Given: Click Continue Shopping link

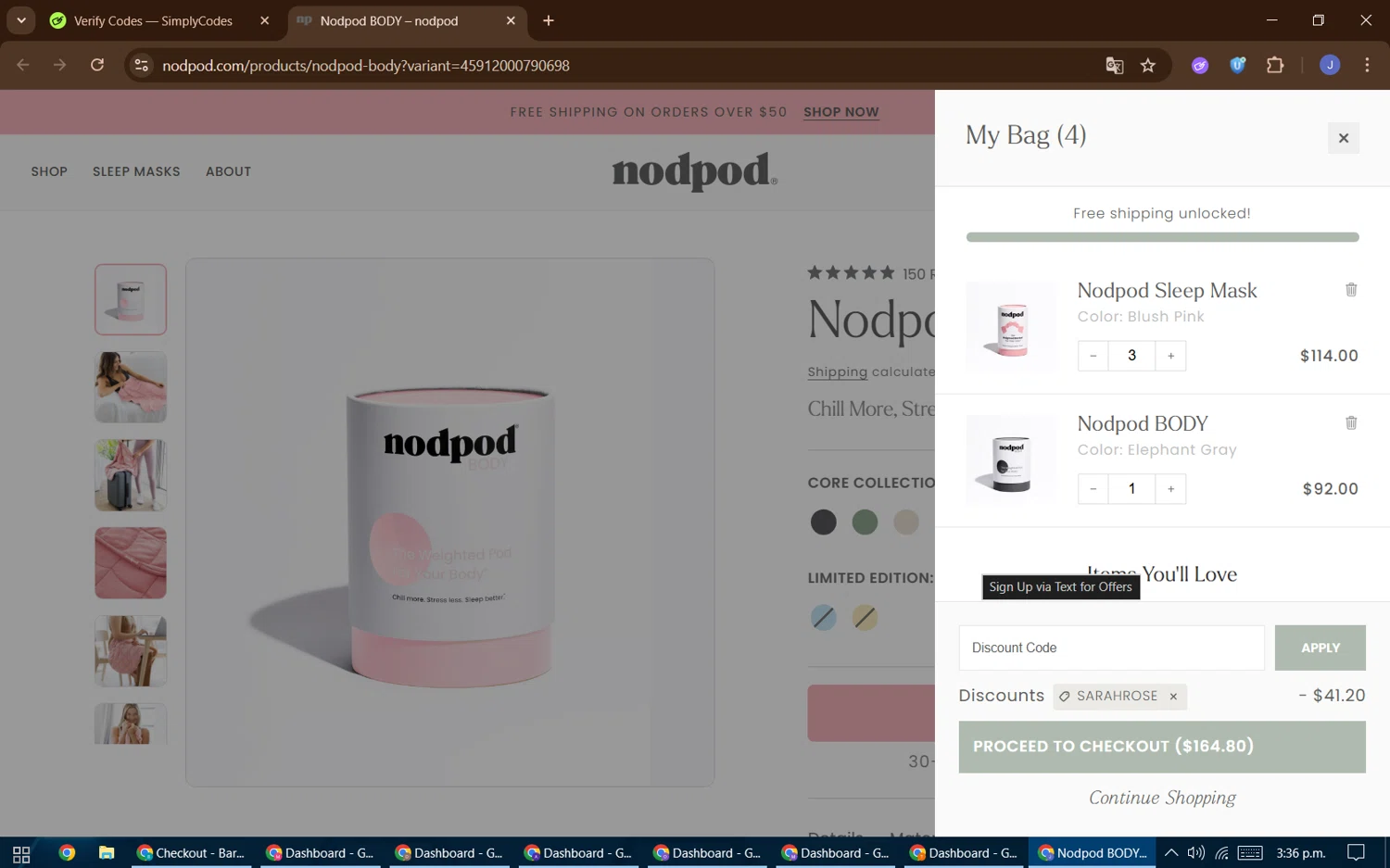Looking at the screenshot, I should 1162,798.
